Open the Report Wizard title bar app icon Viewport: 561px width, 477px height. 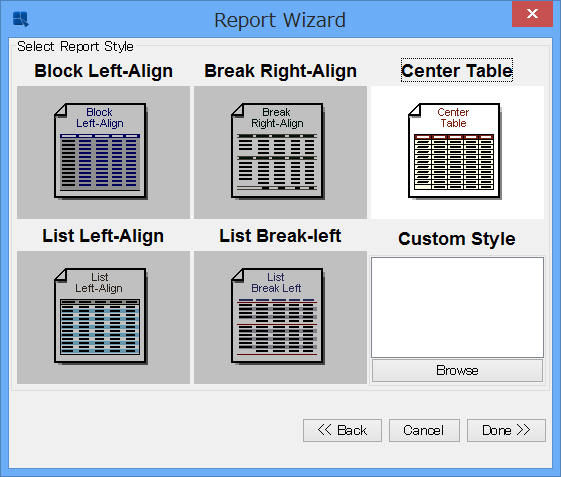(x=21, y=19)
